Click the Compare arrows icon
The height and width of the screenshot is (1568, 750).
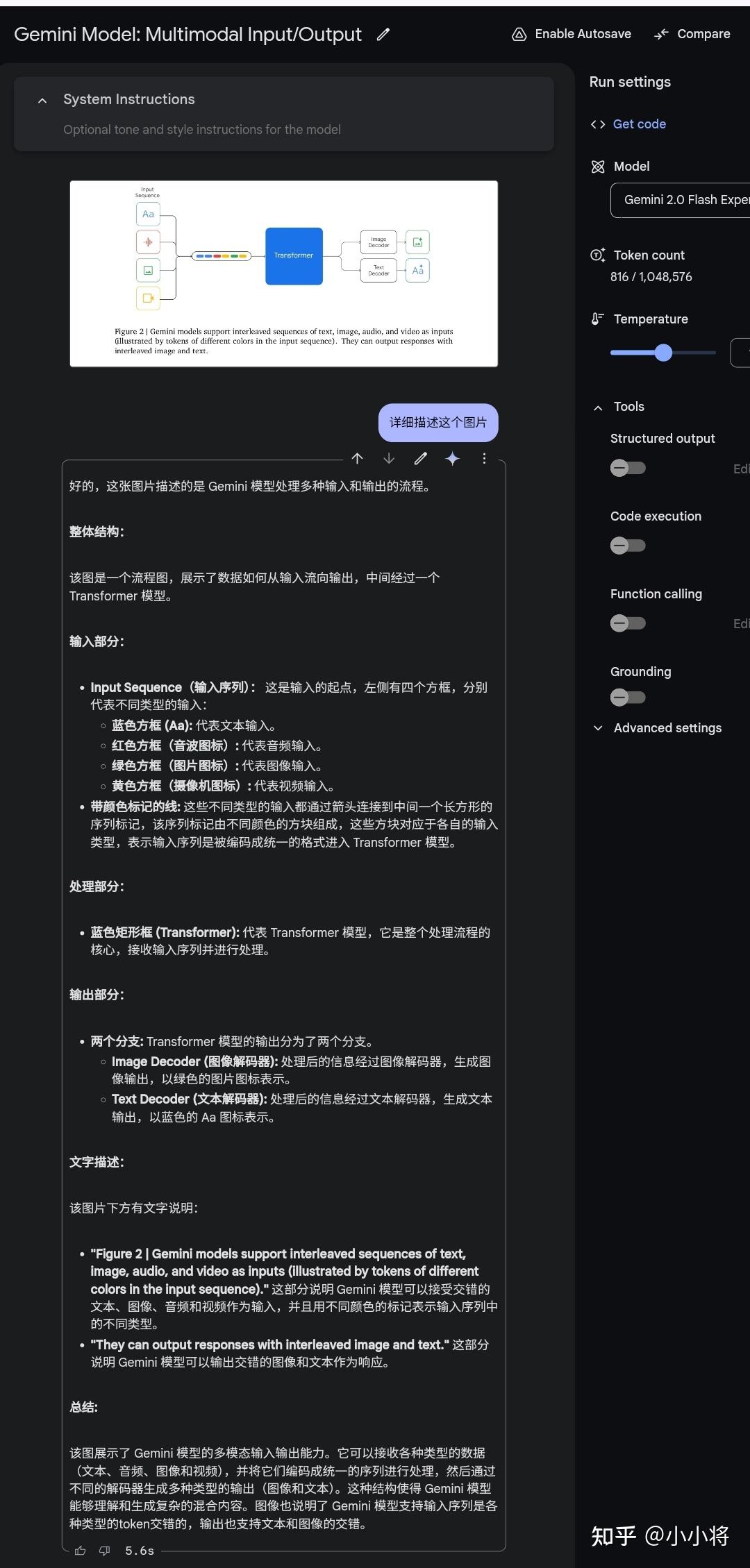click(661, 34)
